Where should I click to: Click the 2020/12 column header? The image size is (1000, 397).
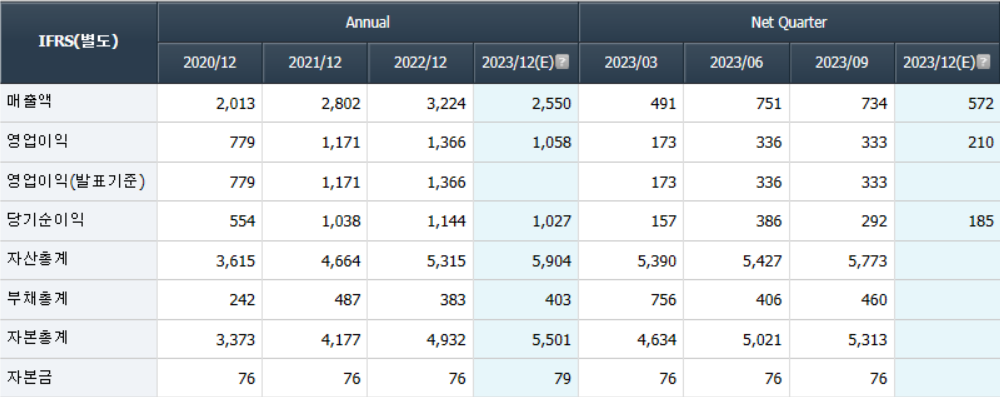[x=210, y=63]
